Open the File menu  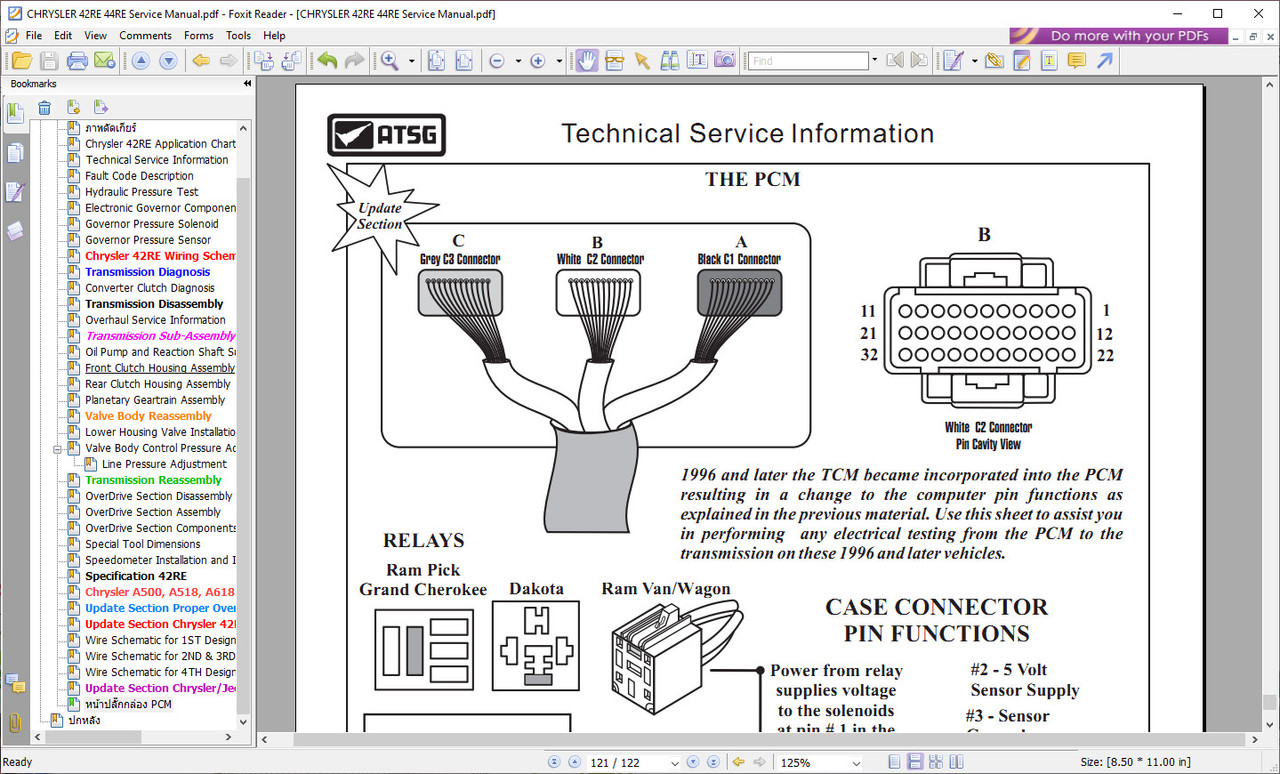click(33, 35)
